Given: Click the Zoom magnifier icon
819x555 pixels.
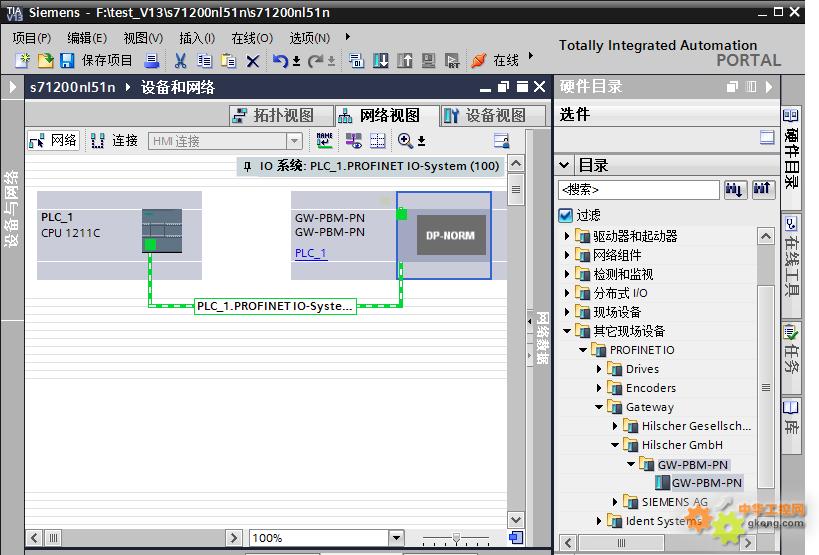Looking at the screenshot, I should click(x=405, y=140).
